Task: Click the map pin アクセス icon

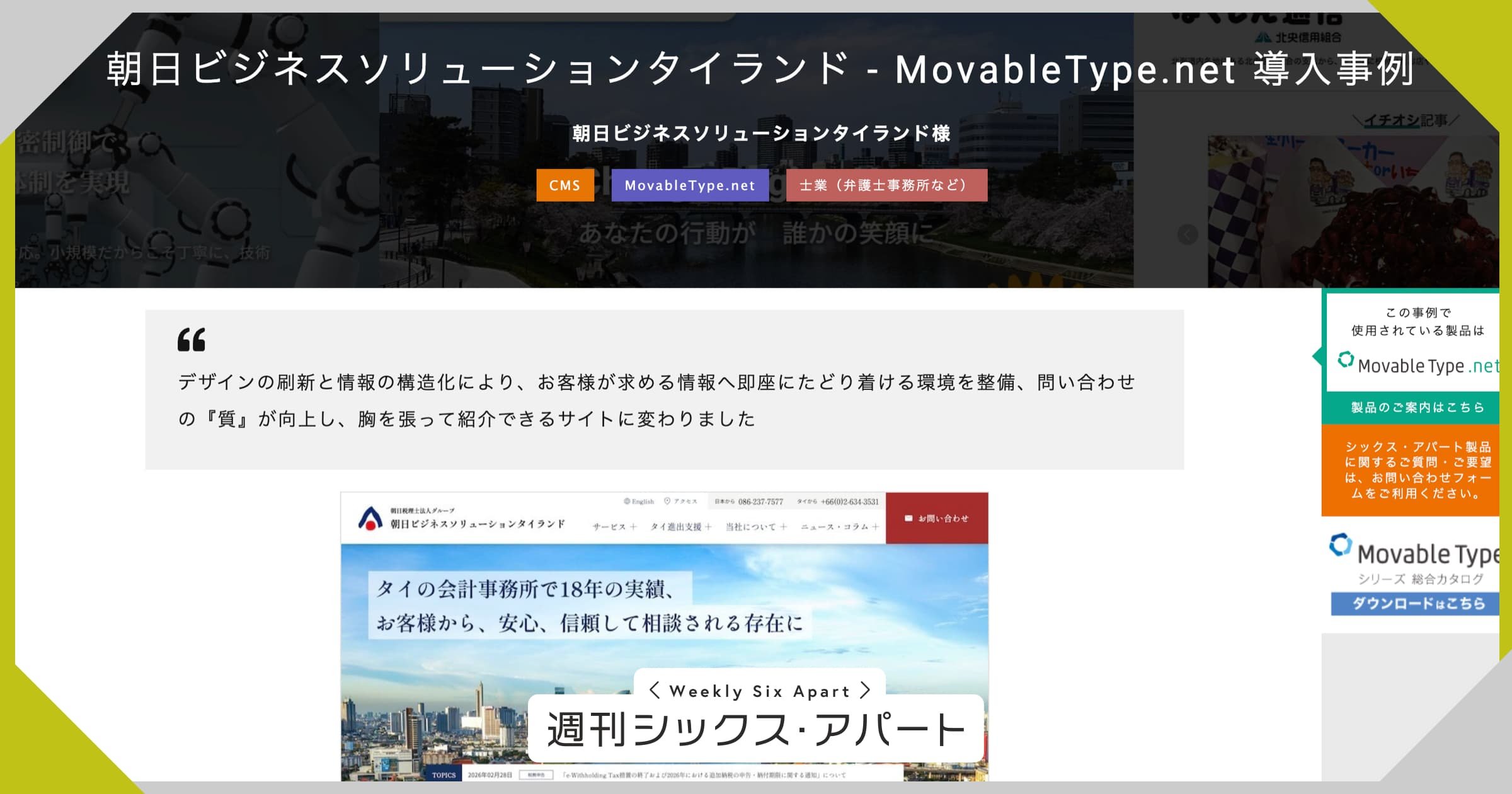Action: click(x=667, y=502)
